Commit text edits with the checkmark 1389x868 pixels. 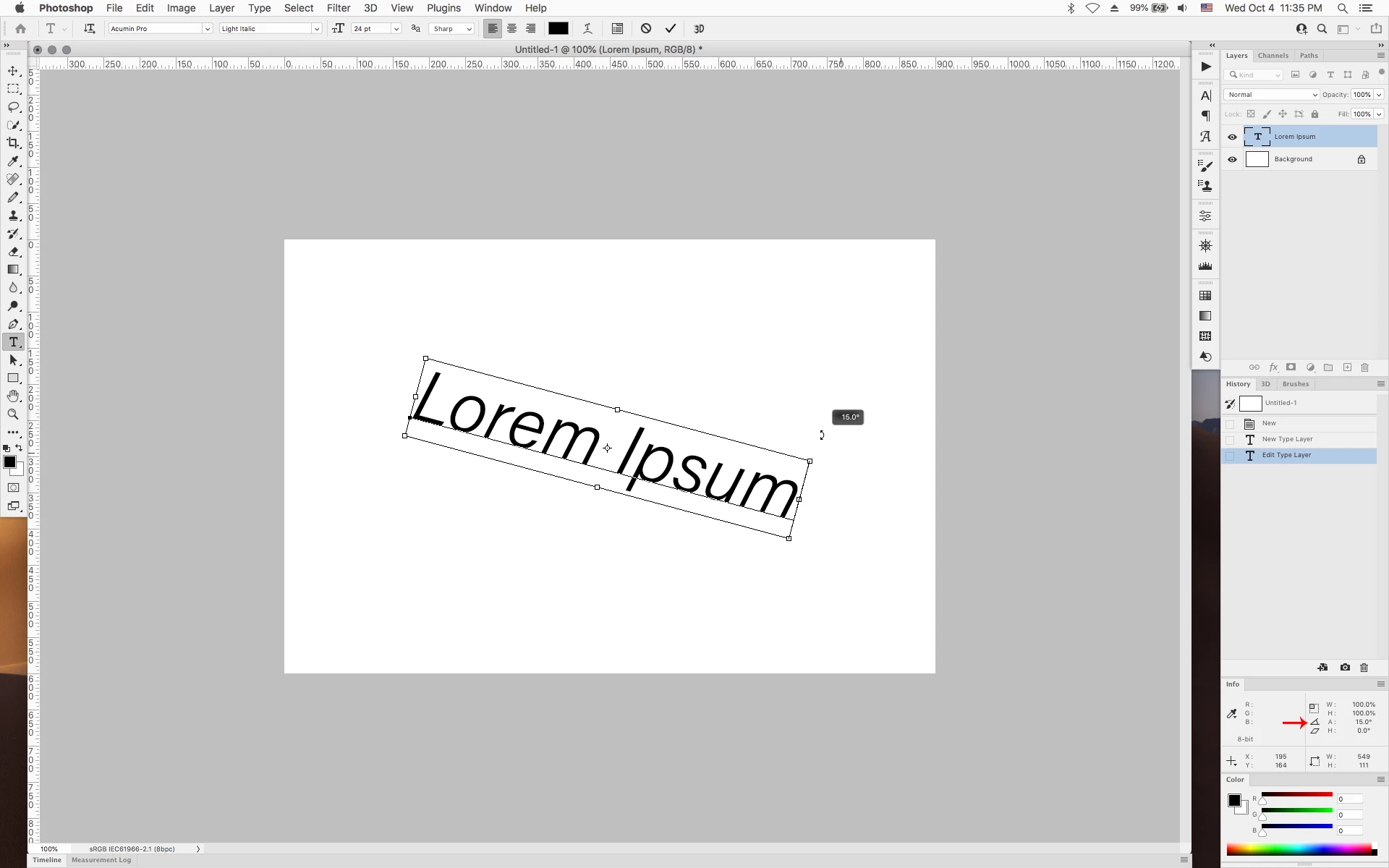point(671,29)
